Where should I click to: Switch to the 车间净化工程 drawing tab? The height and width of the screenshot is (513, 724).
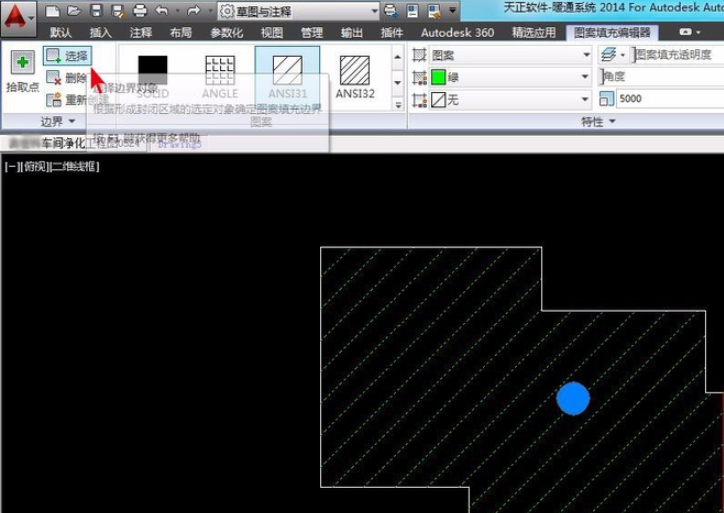coord(76,144)
